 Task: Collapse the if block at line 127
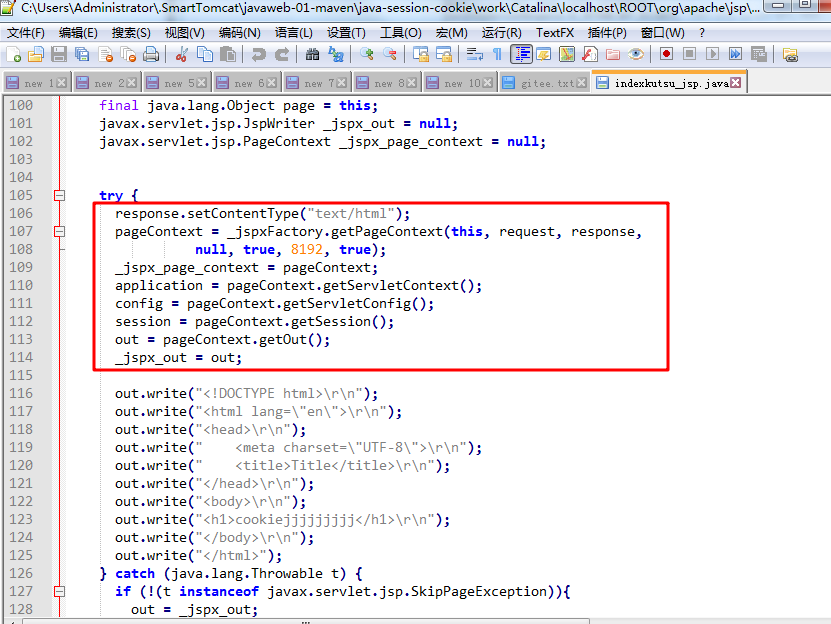60,592
